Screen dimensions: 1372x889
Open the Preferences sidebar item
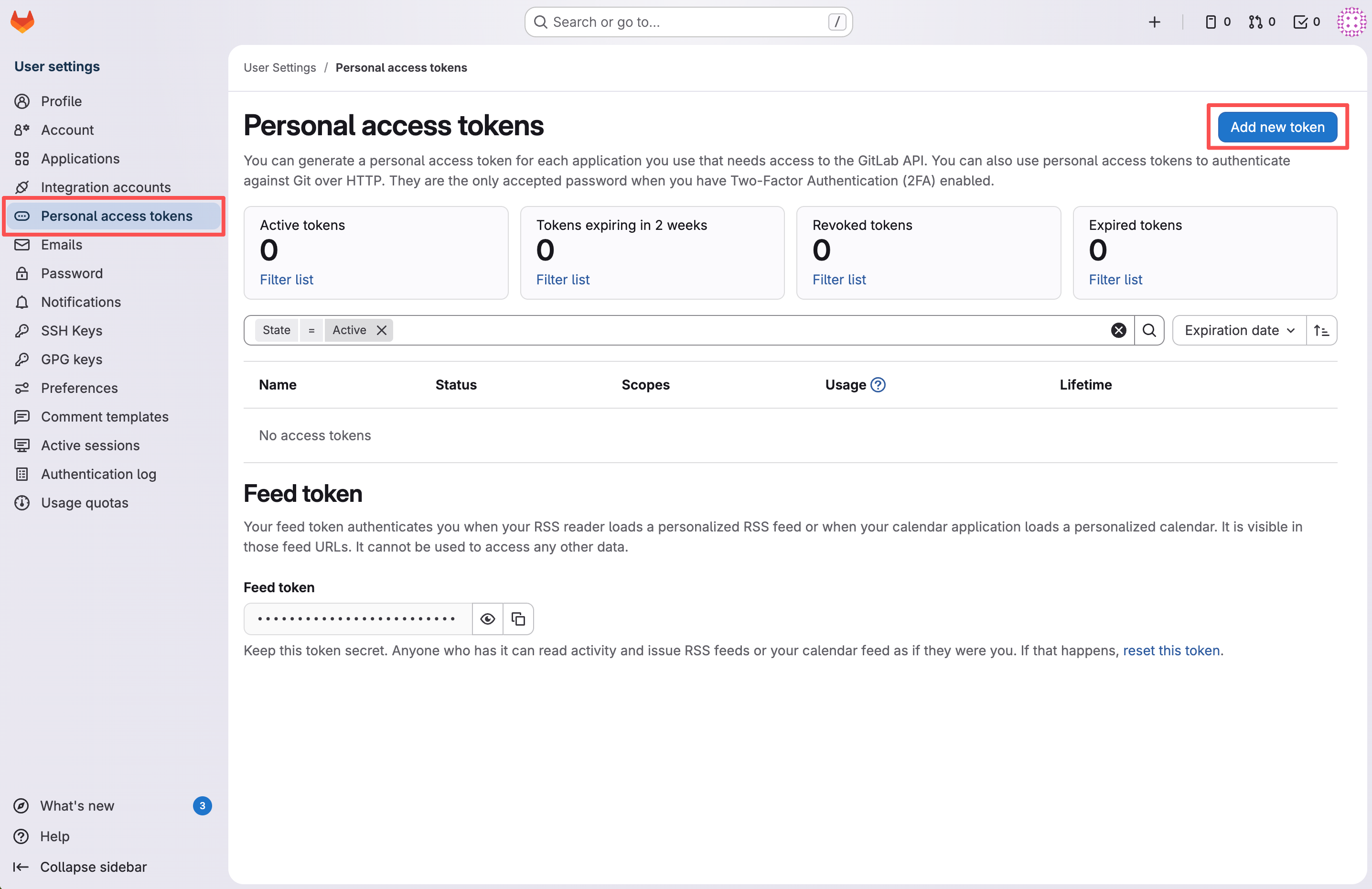click(79, 388)
